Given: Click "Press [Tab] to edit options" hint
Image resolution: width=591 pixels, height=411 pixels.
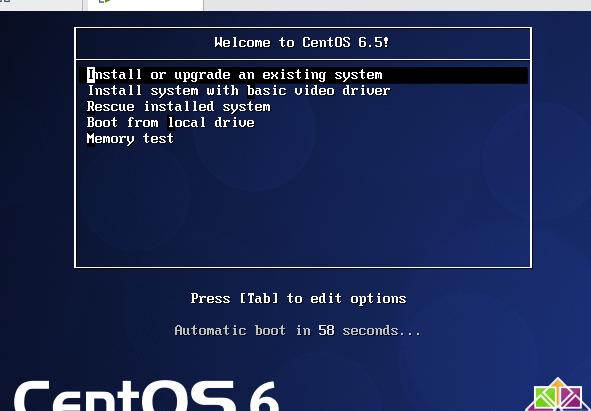Looking at the screenshot, I should click(x=299, y=299).
